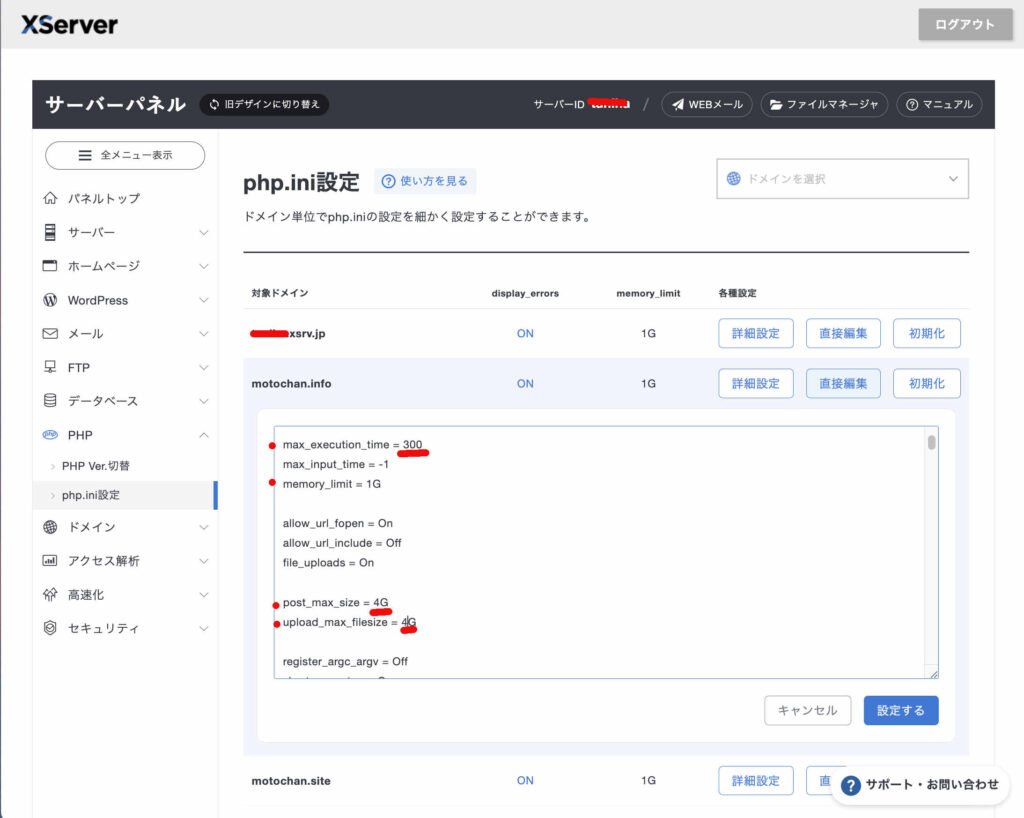Click the ドメイン globe icon in sidebar
The width and height of the screenshot is (1024, 818).
click(x=50, y=527)
